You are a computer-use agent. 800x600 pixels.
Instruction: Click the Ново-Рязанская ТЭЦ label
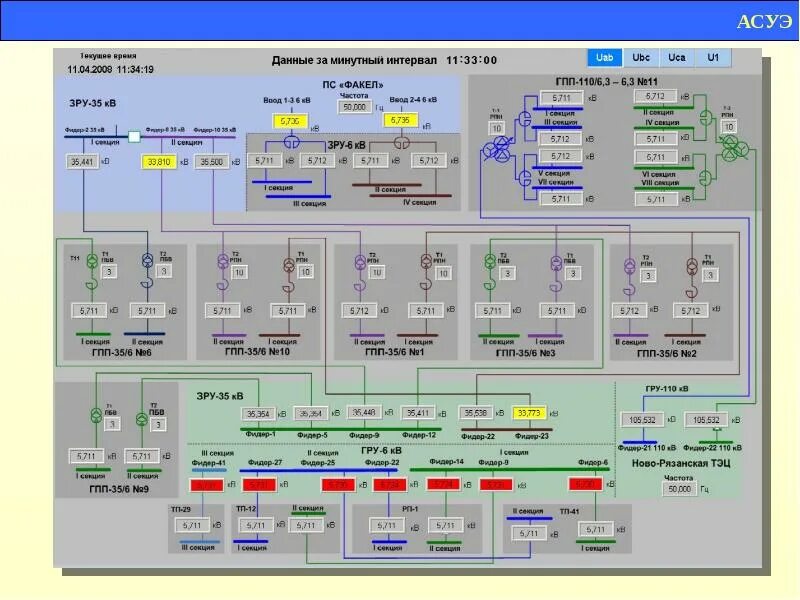681,463
